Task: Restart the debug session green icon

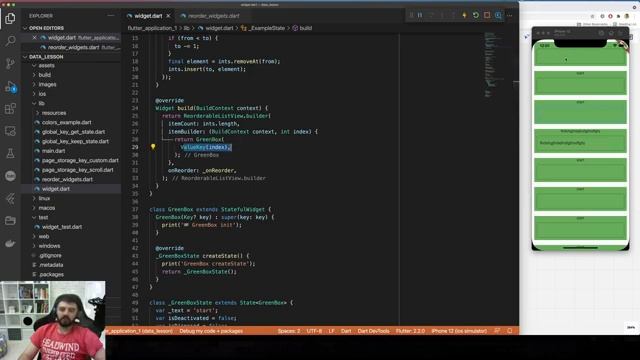Action: (x=476, y=16)
